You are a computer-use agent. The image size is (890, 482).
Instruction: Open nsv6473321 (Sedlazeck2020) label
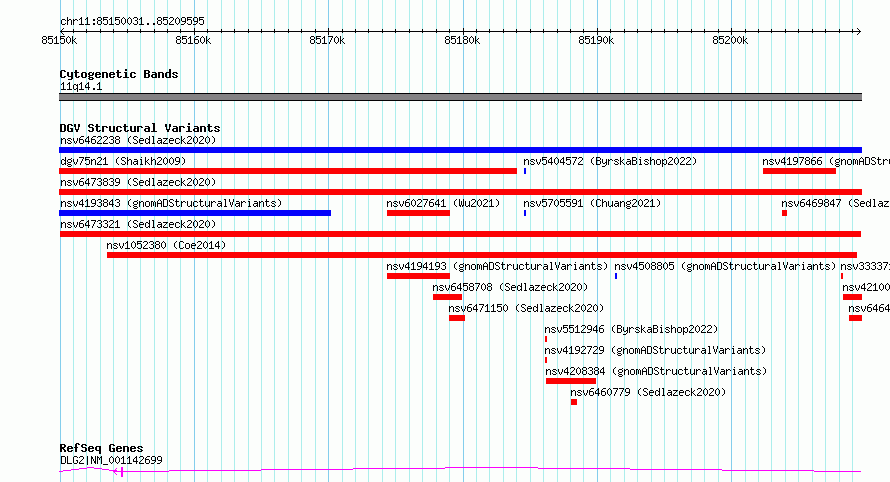click(x=138, y=224)
